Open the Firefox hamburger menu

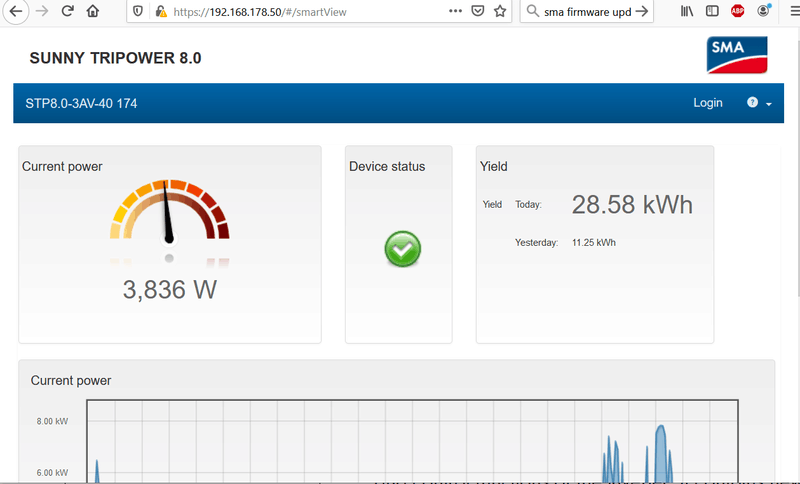794,11
